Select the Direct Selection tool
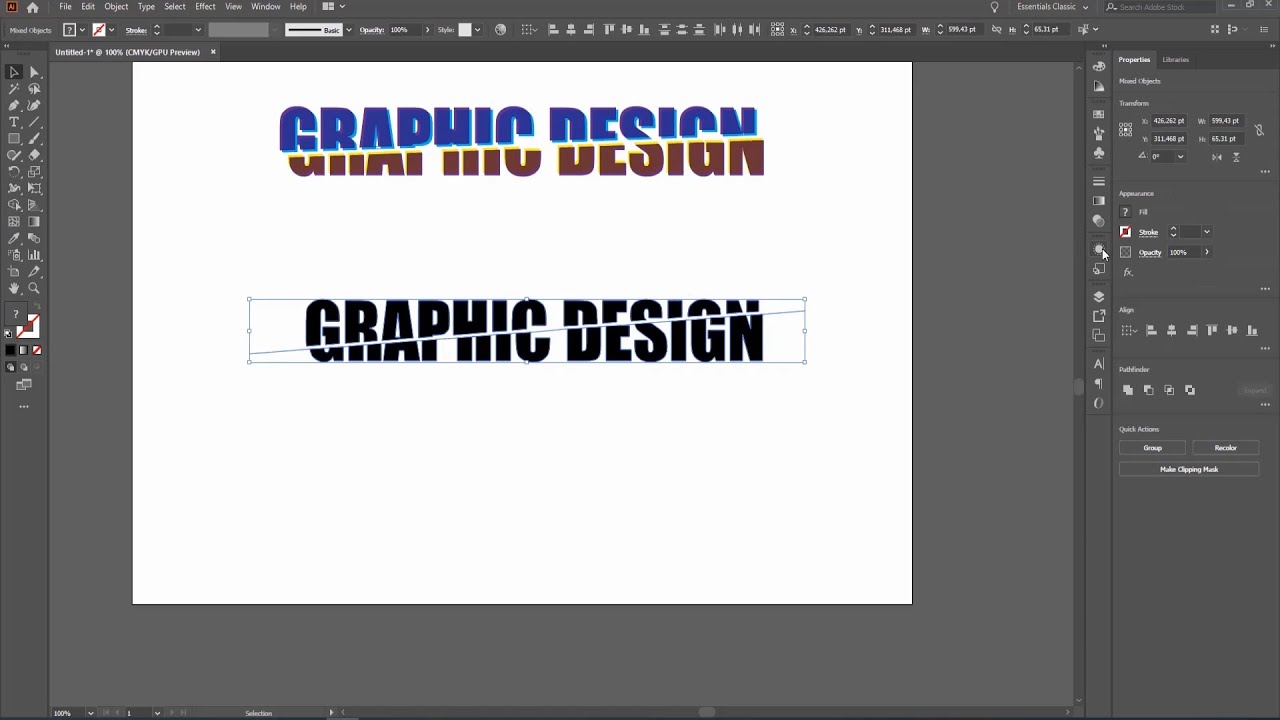1280x720 pixels. 34,72
